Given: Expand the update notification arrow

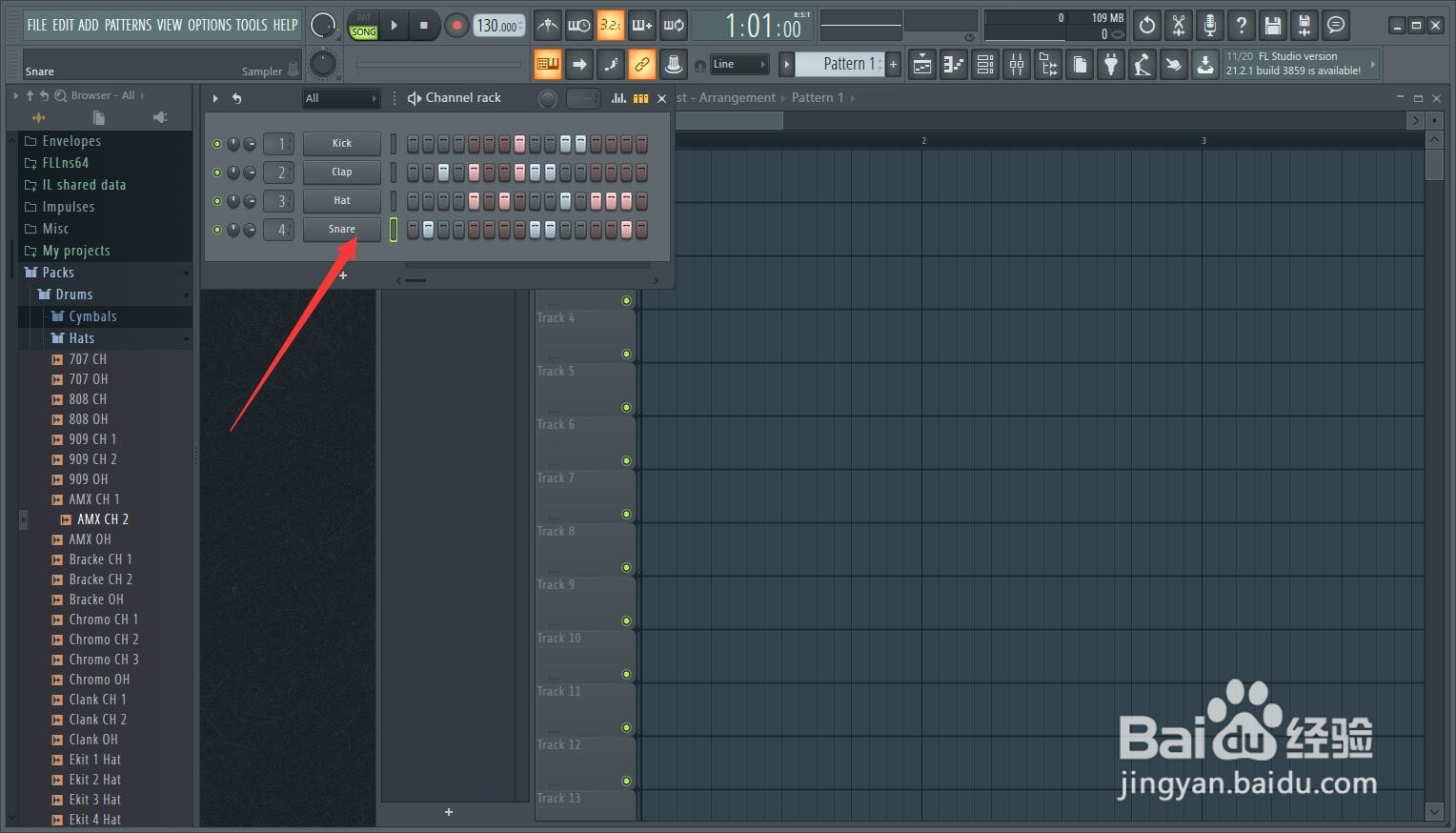Looking at the screenshot, I should (x=1373, y=64).
